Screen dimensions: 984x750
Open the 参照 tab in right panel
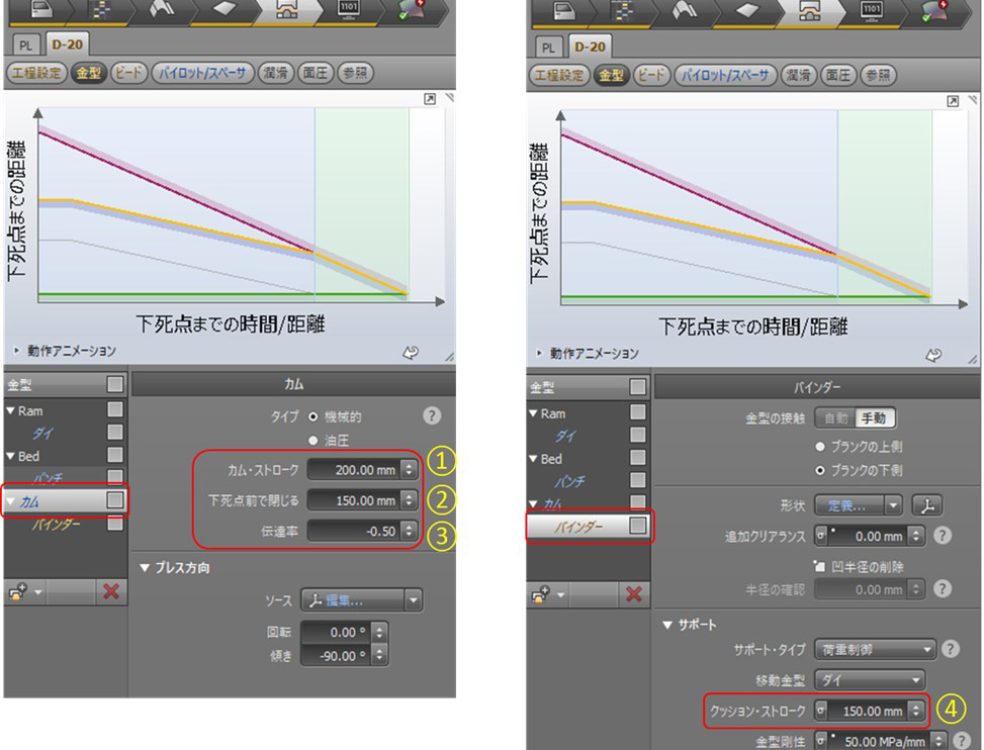pos(877,75)
